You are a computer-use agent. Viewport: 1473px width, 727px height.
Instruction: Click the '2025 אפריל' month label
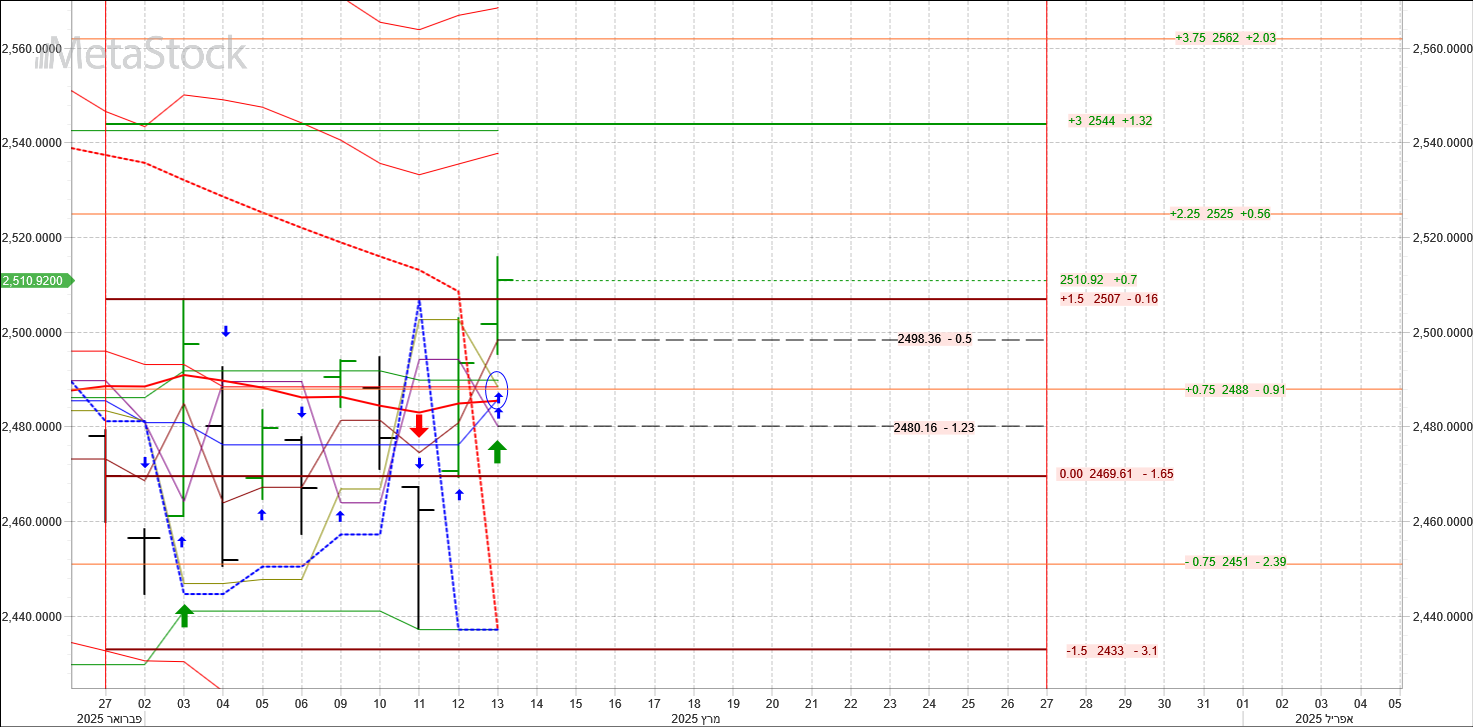(1323, 719)
